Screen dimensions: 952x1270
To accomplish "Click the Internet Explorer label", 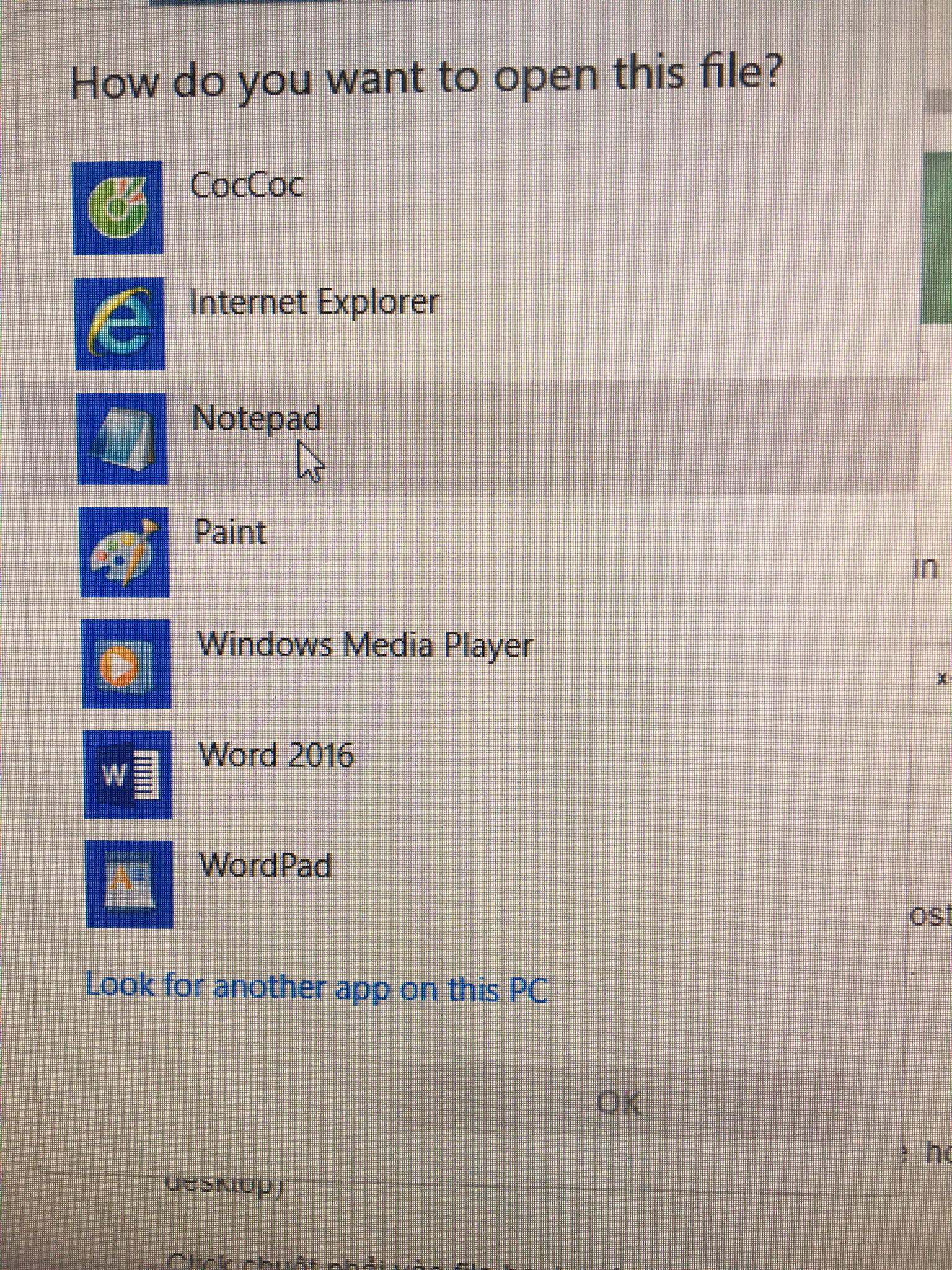I will coord(314,303).
